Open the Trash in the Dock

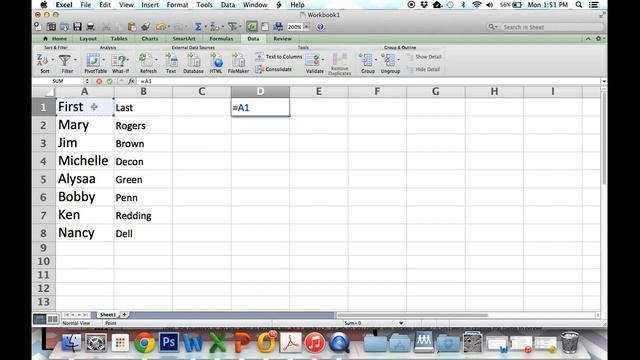(570, 342)
